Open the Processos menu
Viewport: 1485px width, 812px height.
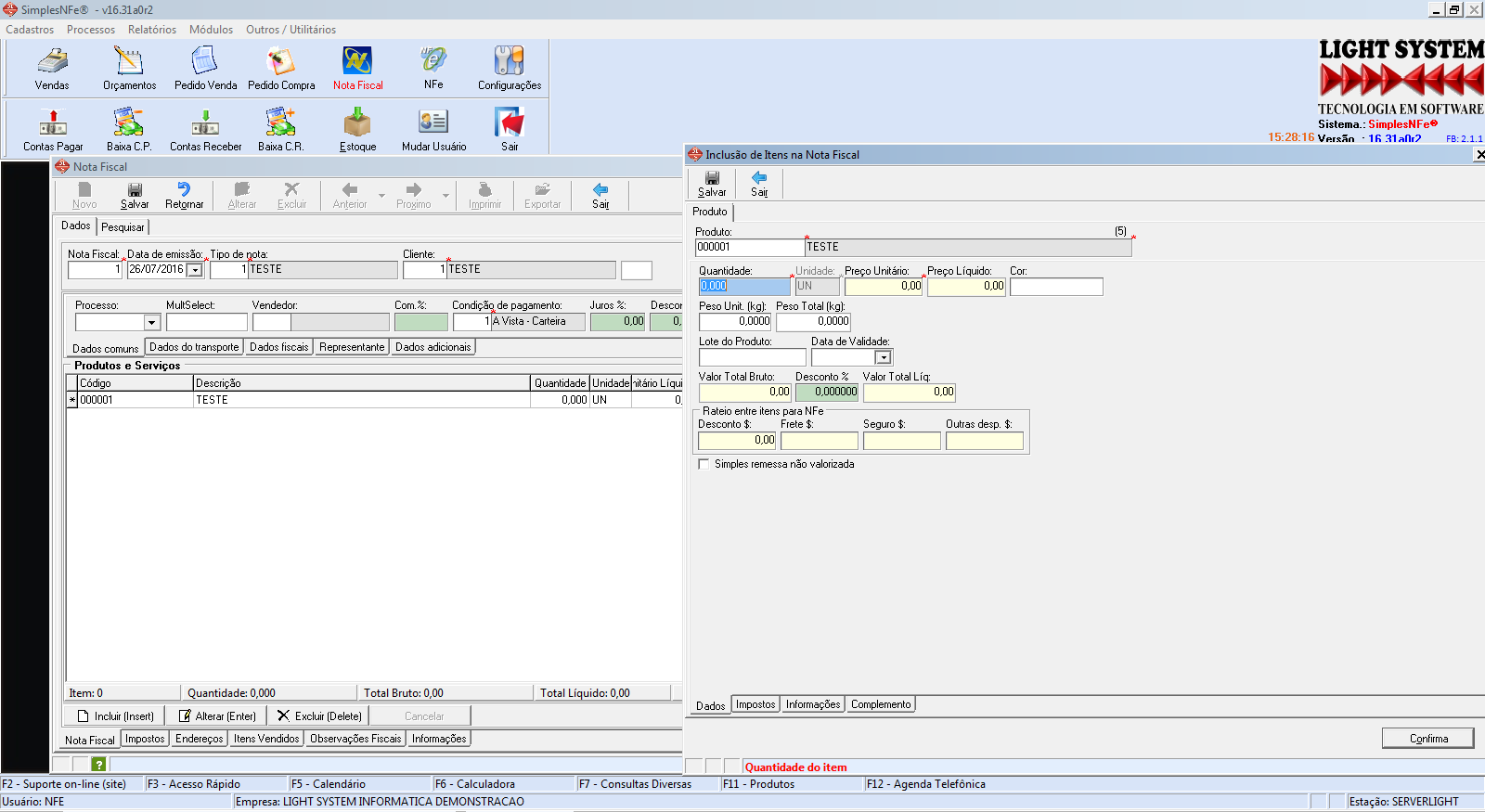coord(91,30)
